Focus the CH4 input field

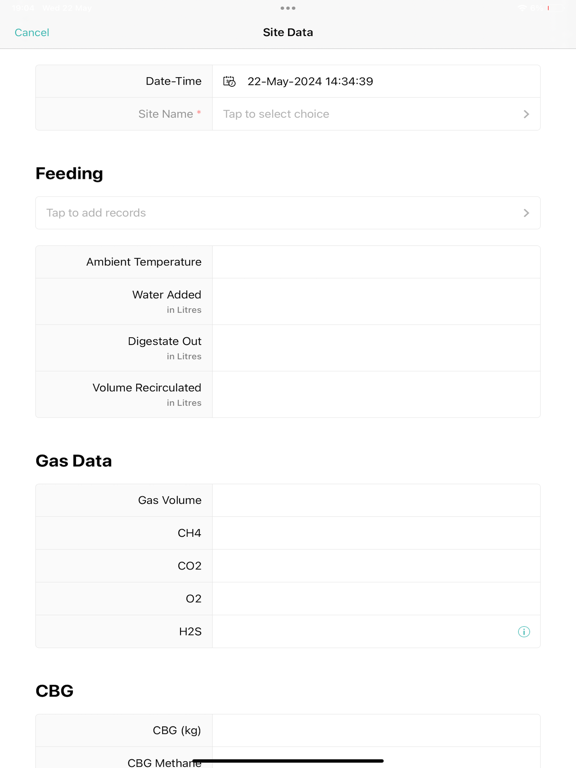pyautogui.click(x=376, y=533)
